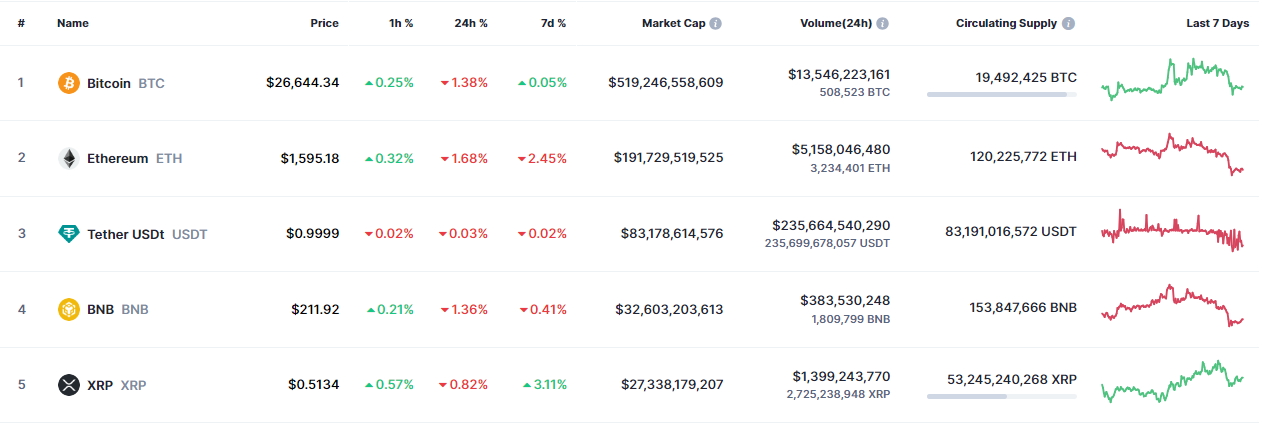This screenshot has width=1262, height=428.
Task: Sort by the Name column header
Action: [x=73, y=23]
